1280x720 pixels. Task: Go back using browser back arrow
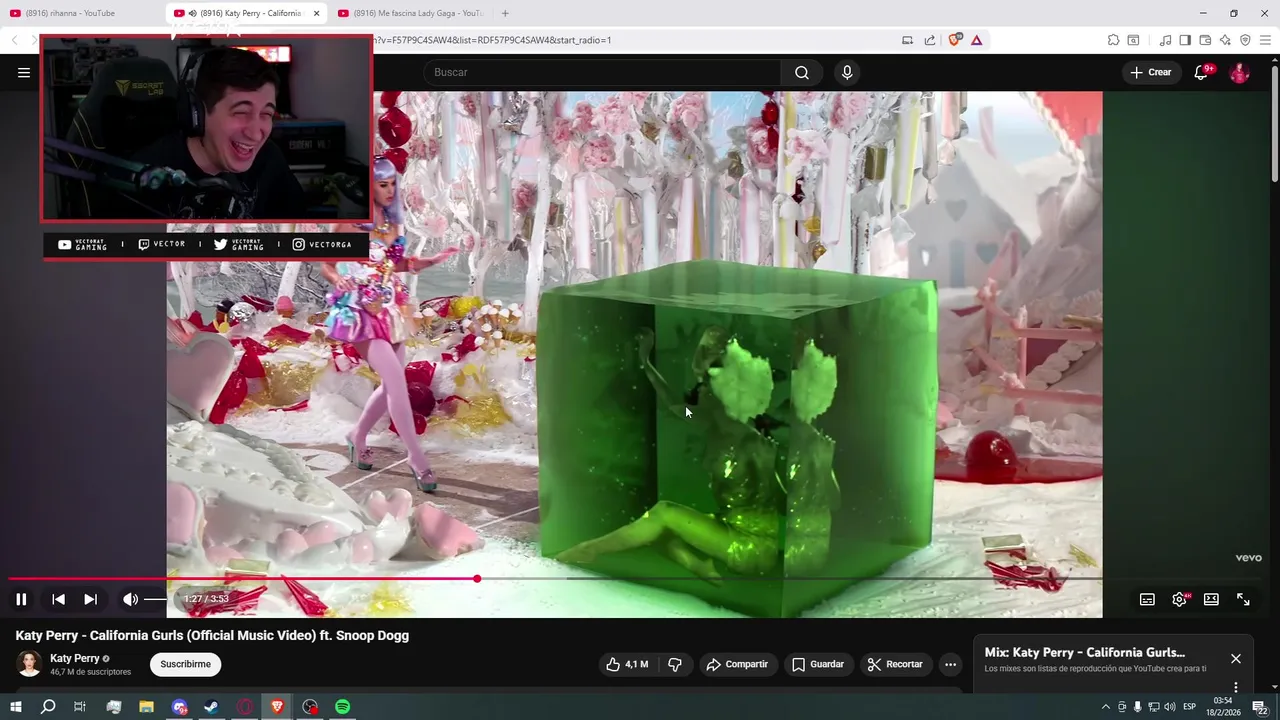click(15, 40)
